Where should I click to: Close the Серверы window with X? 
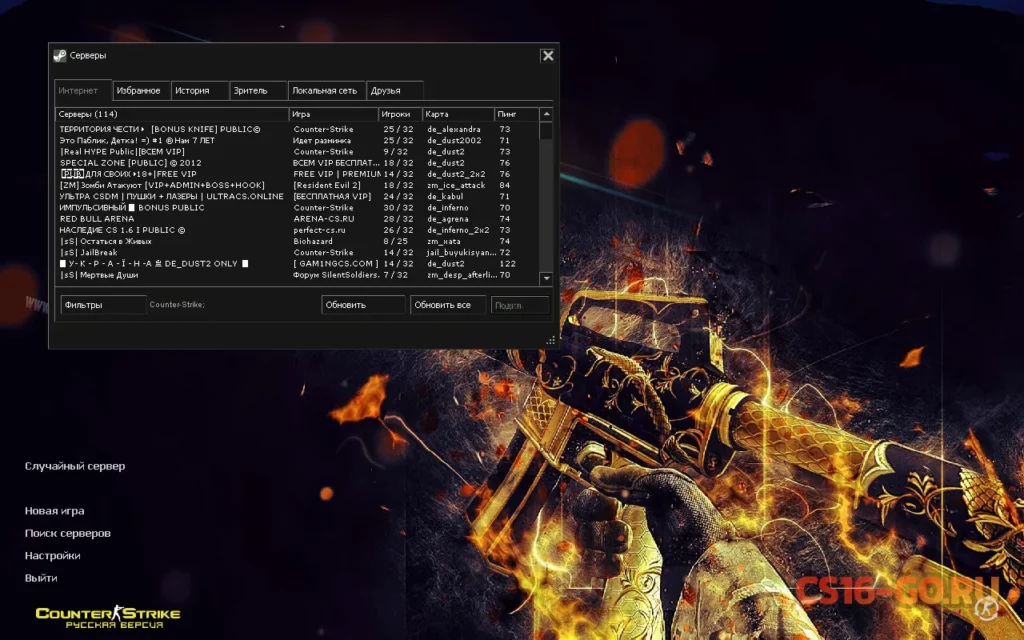pos(547,56)
